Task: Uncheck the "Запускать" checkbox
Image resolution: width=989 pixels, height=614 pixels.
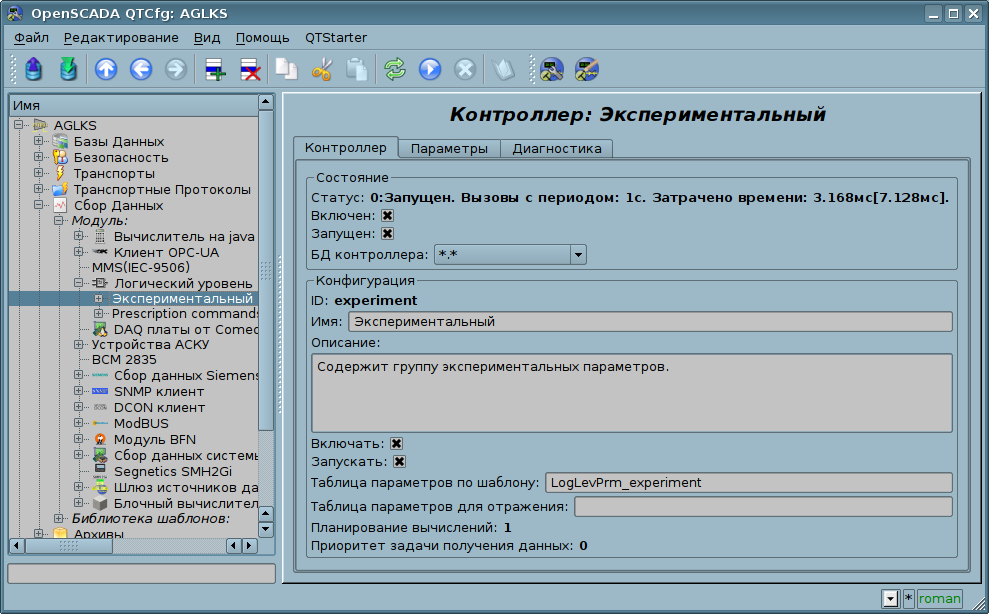Action: [399, 462]
